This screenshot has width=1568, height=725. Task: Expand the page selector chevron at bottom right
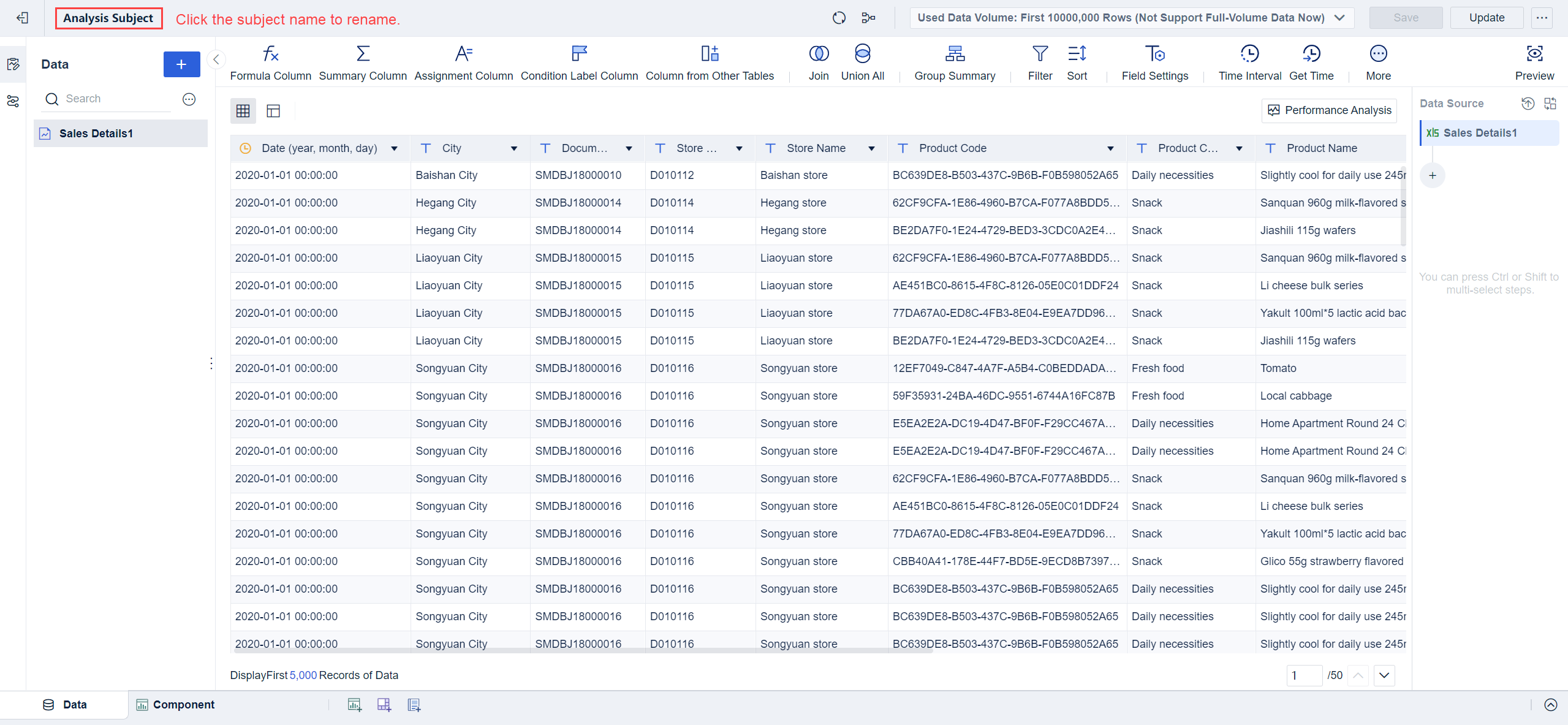coord(1384,675)
